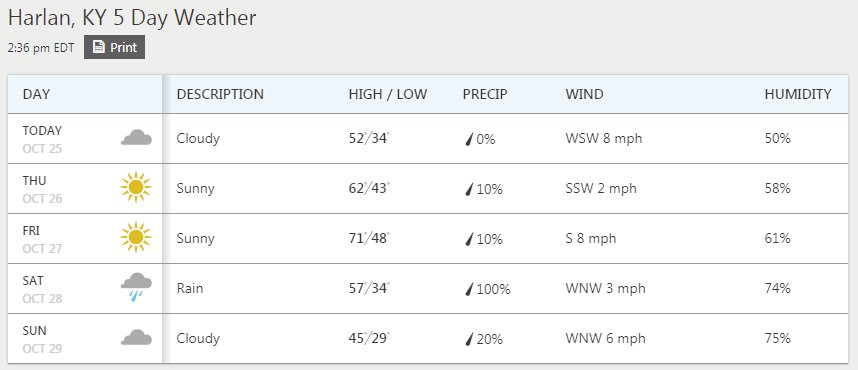Select the DESCRIPTION column header

(x=220, y=94)
